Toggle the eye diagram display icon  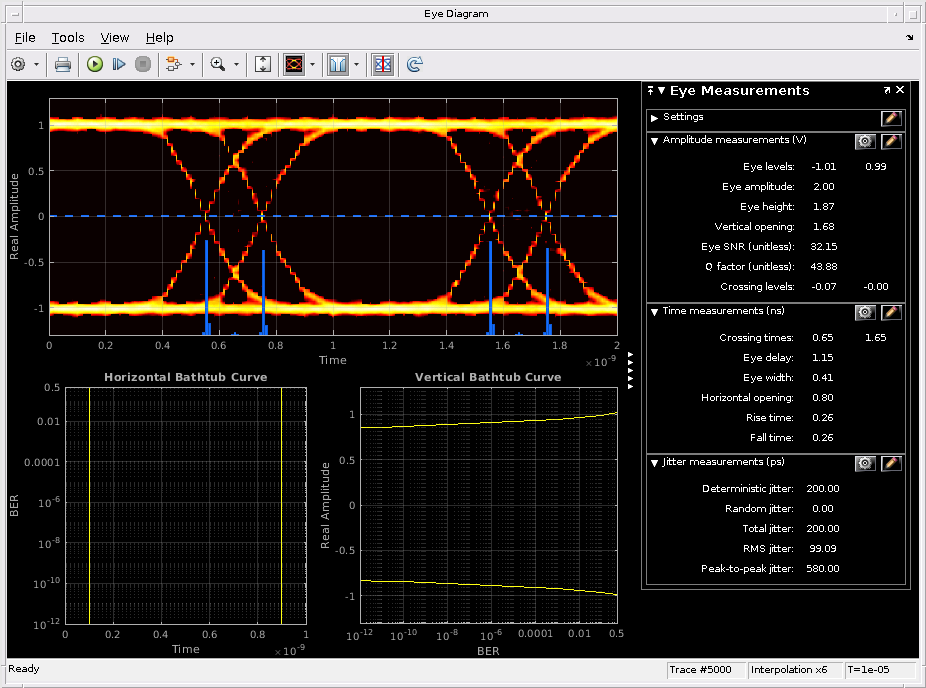tap(294, 64)
